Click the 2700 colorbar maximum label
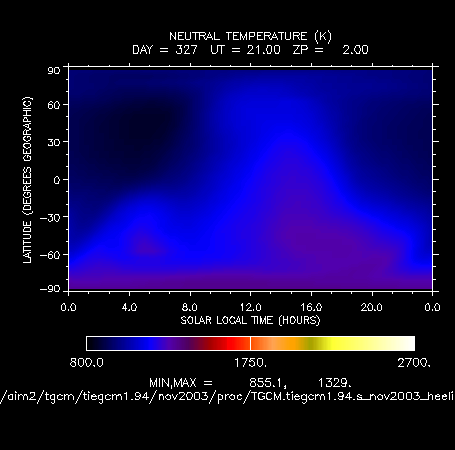The height and width of the screenshot is (450, 455). [x=414, y=363]
